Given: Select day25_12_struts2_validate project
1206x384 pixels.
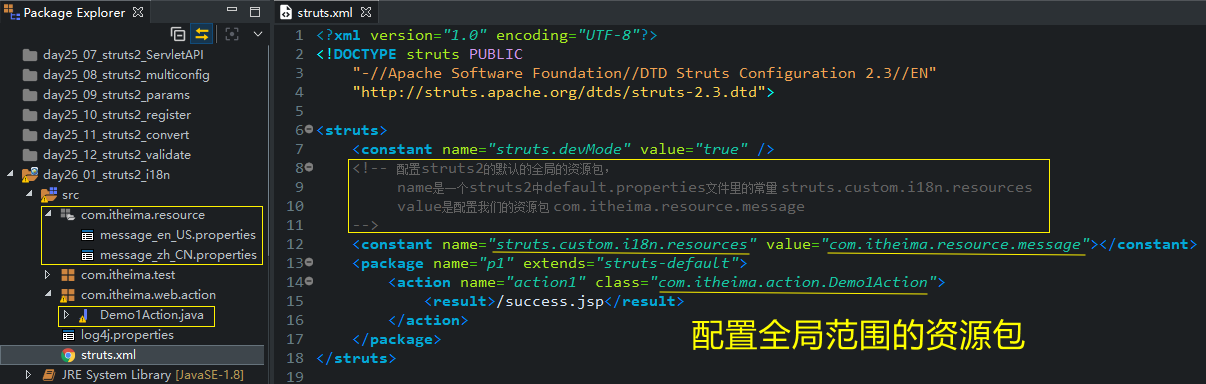Looking at the screenshot, I should click(117, 155).
